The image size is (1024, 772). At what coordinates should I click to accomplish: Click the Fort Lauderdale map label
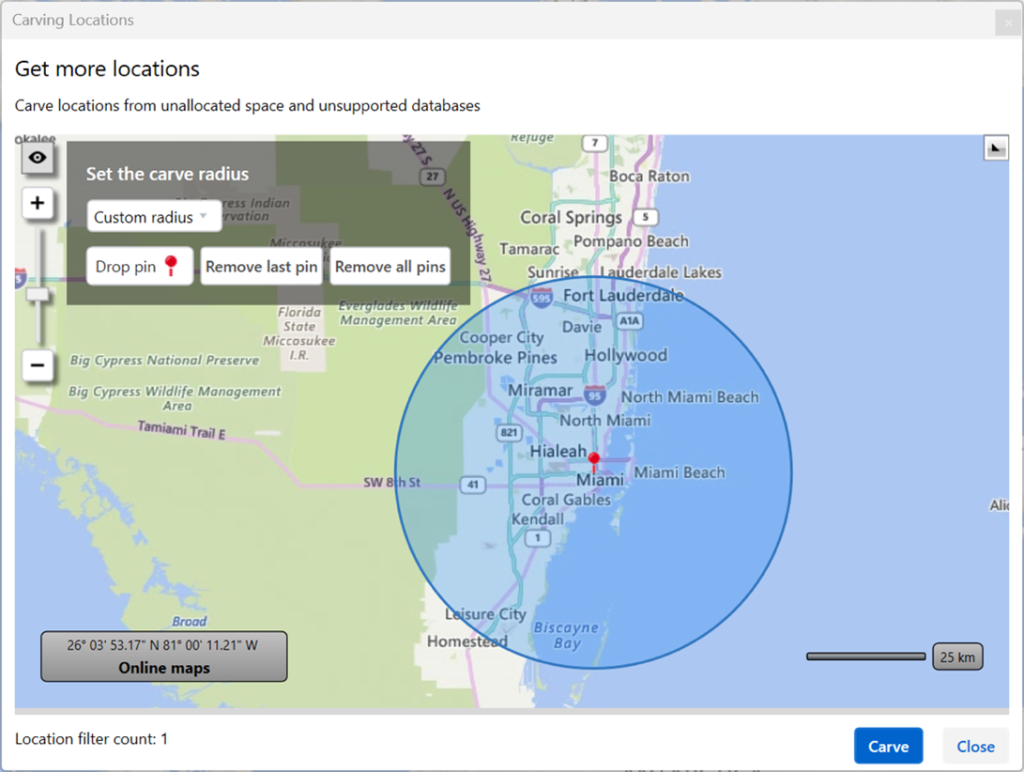click(x=623, y=296)
